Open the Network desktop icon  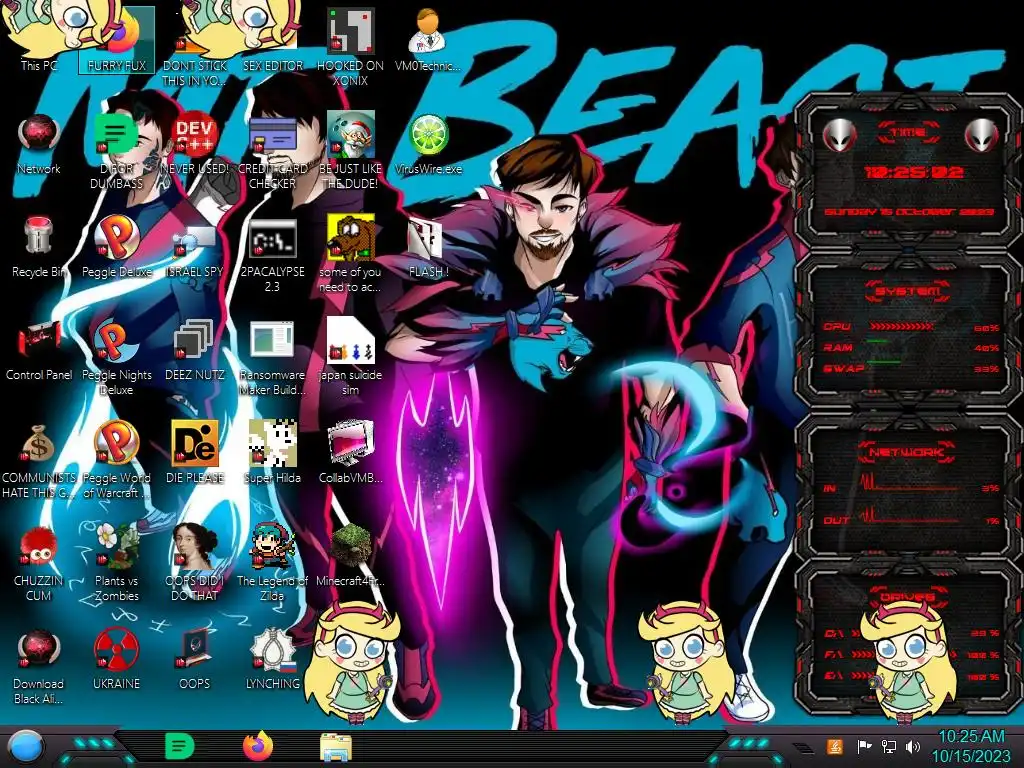tap(39, 144)
